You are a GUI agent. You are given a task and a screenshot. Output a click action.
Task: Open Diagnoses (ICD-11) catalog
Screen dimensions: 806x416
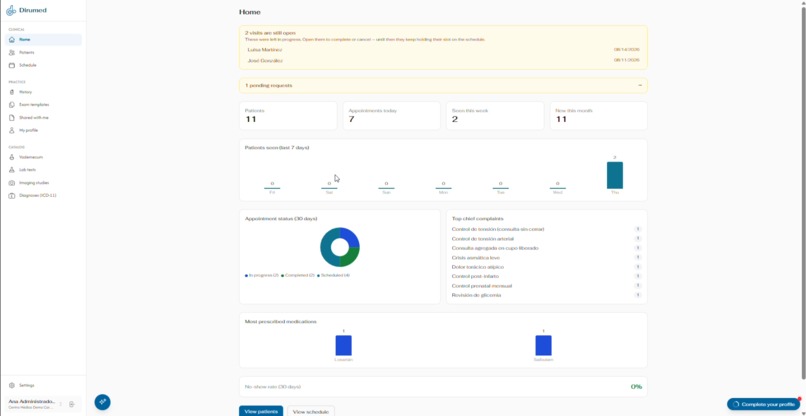43,196
